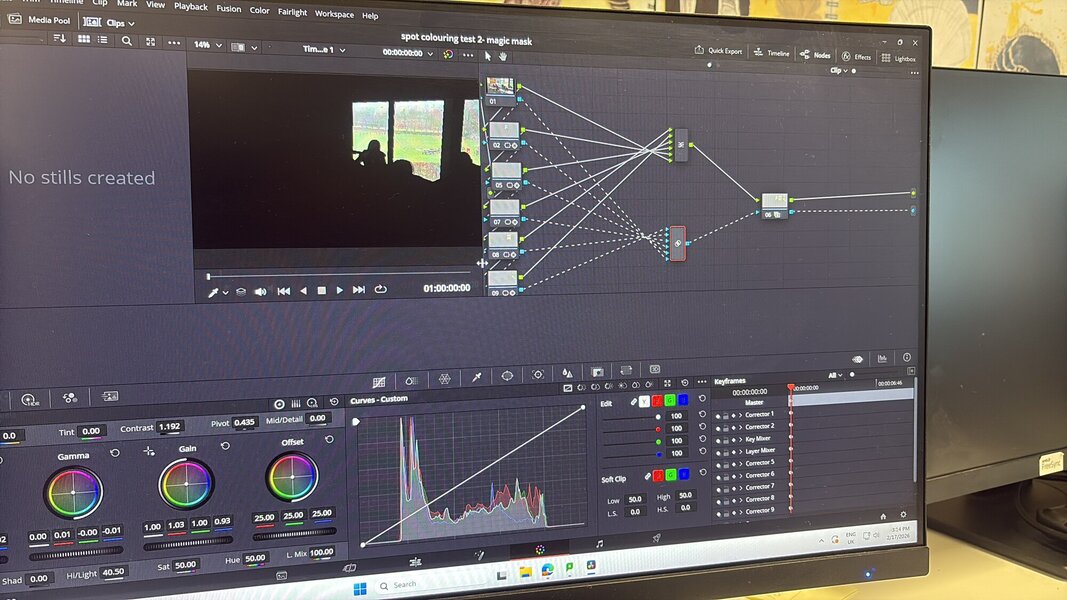The width and height of the screenshot is (1067, 600).
Task: Toggle loop playback in the viewer
Action: coord(381,290)
